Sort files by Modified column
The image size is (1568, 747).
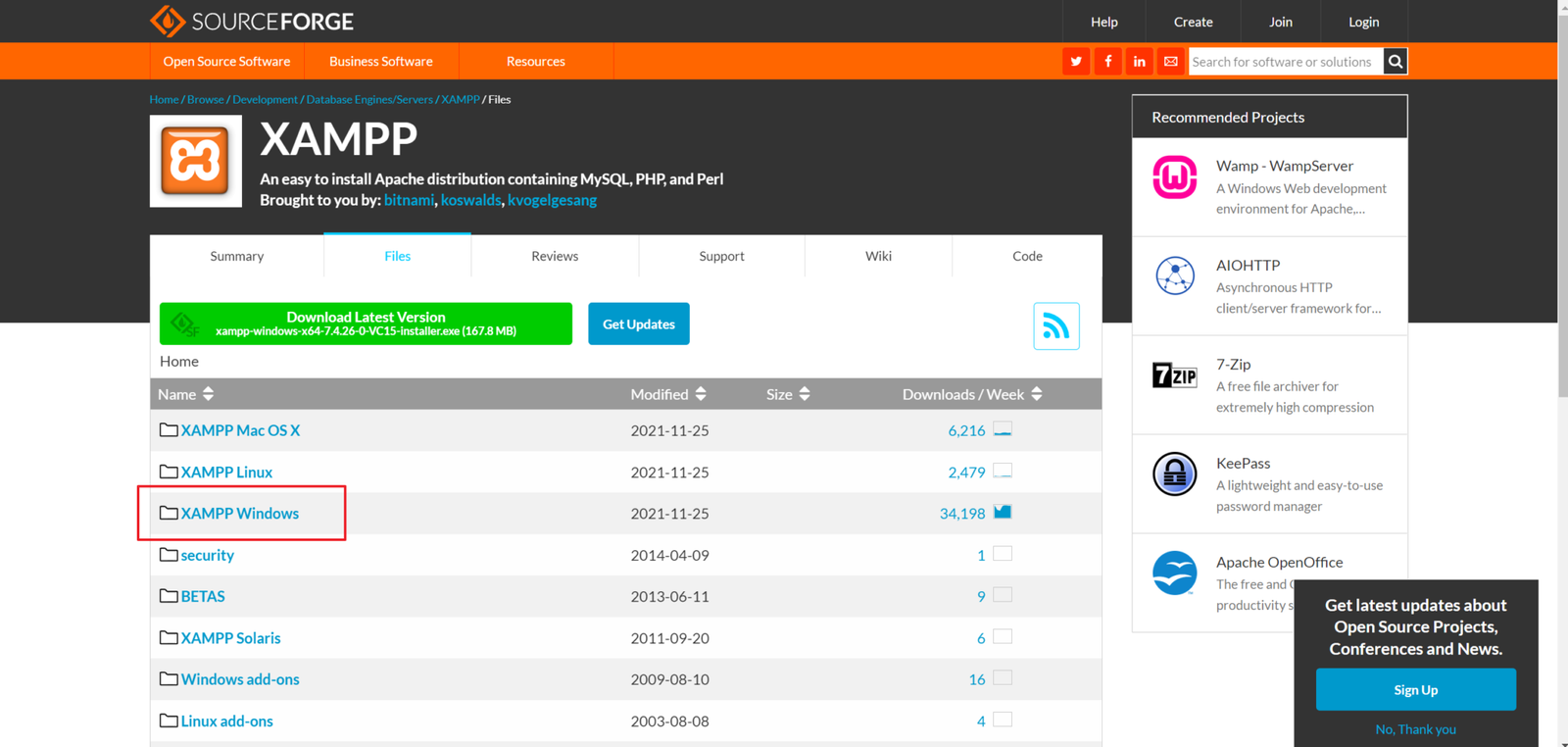[668, 394]
